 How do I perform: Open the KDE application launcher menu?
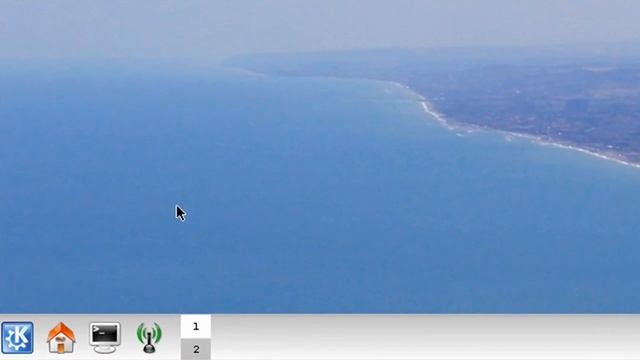pos(17,338)
